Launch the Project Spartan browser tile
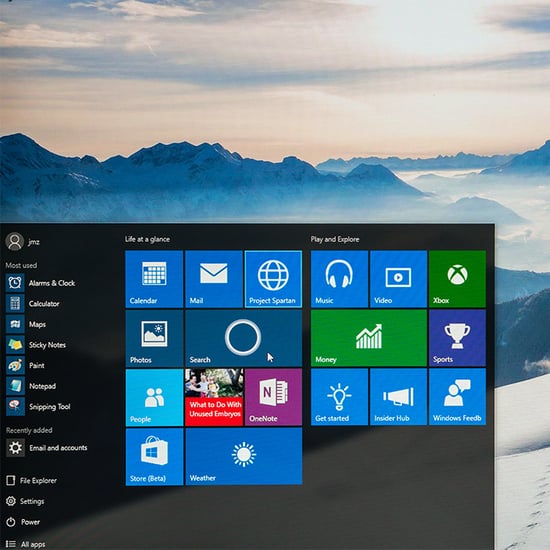The image size is (550, 550). click(273, 279)
